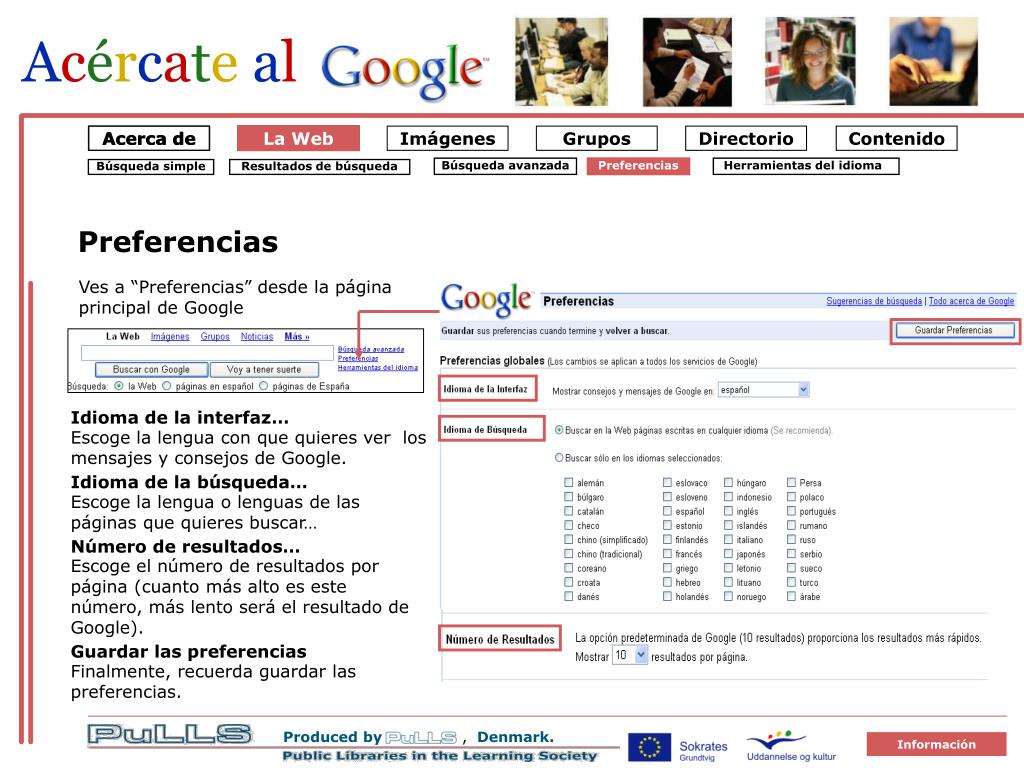Click the PuLLS logo in footer
Image resolution: width=1024 pixels, height=768 pixels.
pyautogui.click(x=170, y=734)
